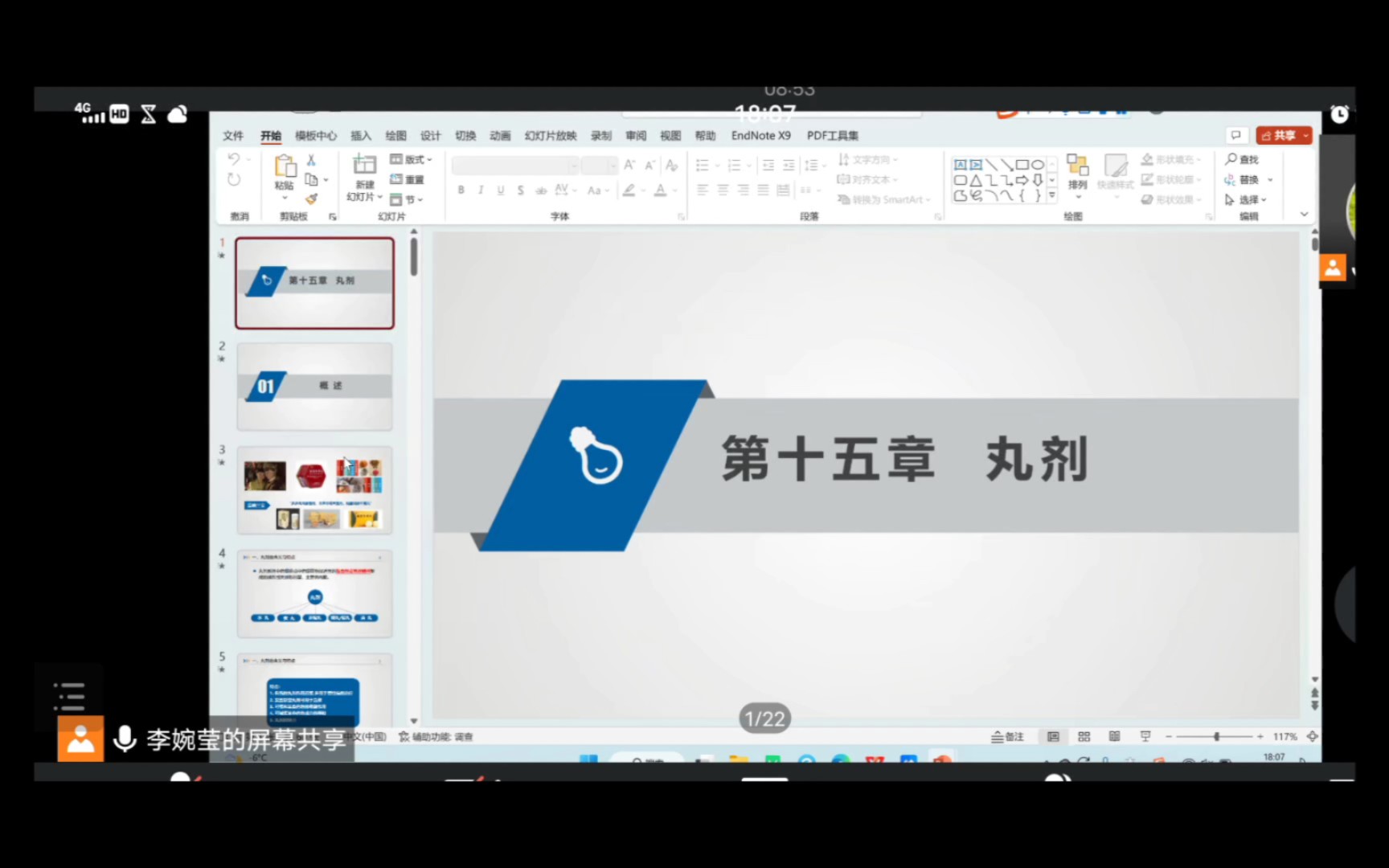The width and height of the screenshot is (1389, 868).
Task: Click the Paste clipboard icon
Action: [285, 166]
